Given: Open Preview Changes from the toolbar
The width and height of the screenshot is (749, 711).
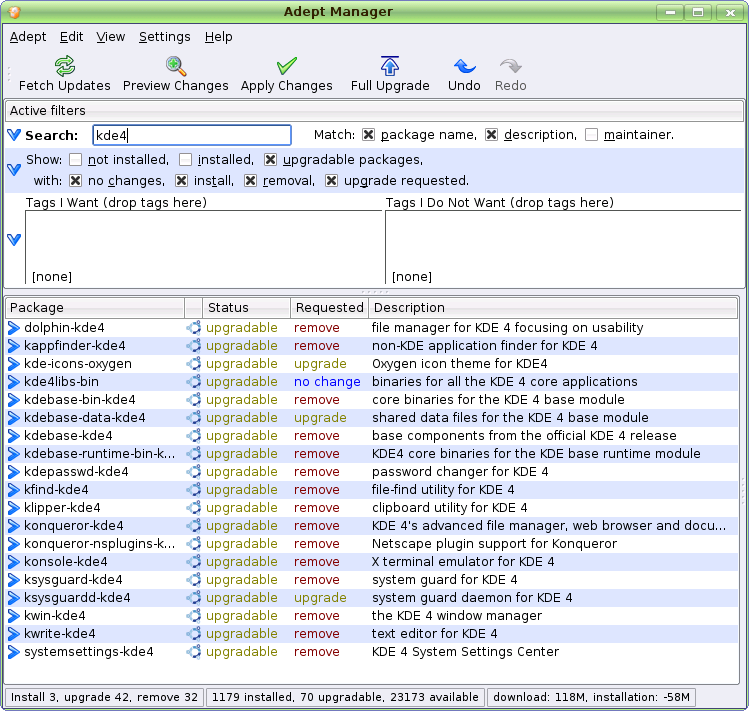Looking at the screenshot, I should click(x=176, y=66).
